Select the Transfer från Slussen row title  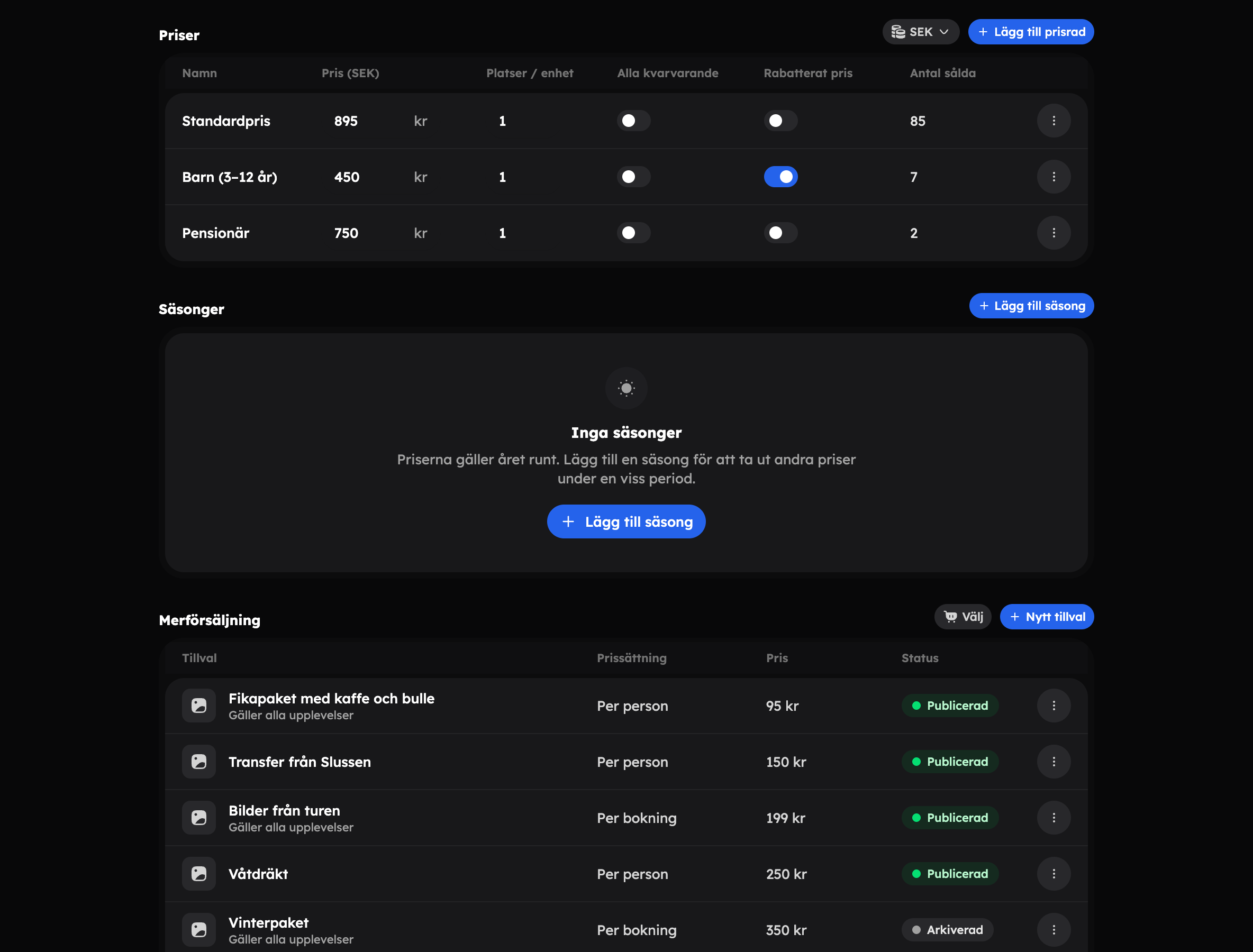(299, 762)
